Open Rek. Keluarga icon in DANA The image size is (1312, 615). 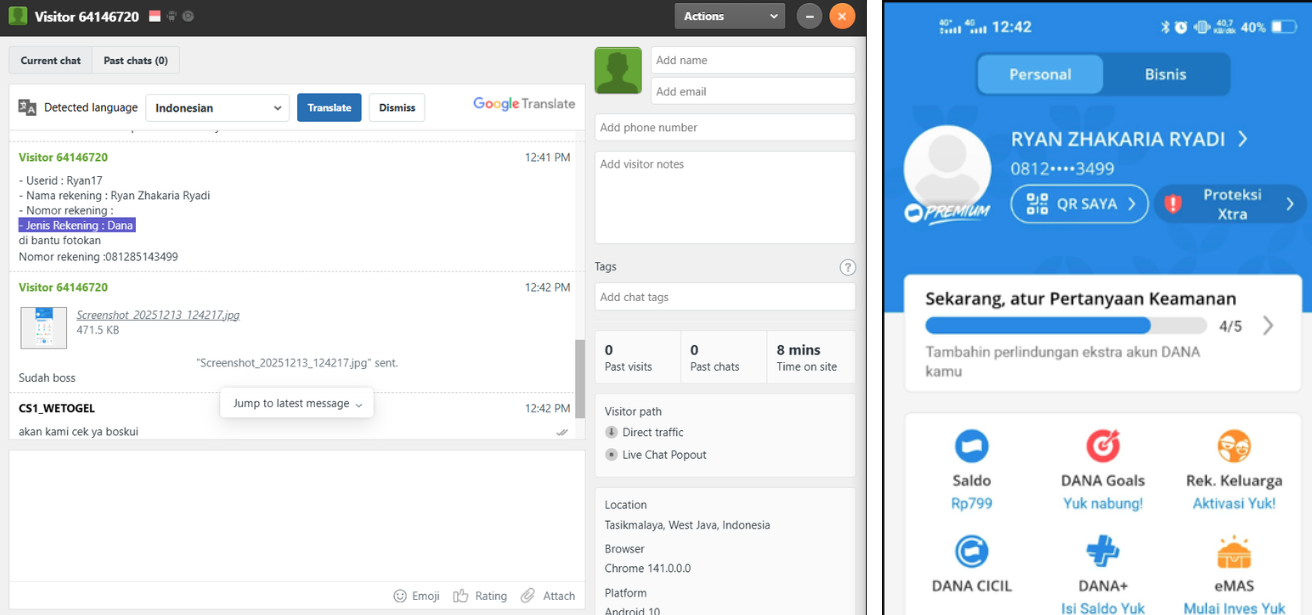(x=1234, y=446)
